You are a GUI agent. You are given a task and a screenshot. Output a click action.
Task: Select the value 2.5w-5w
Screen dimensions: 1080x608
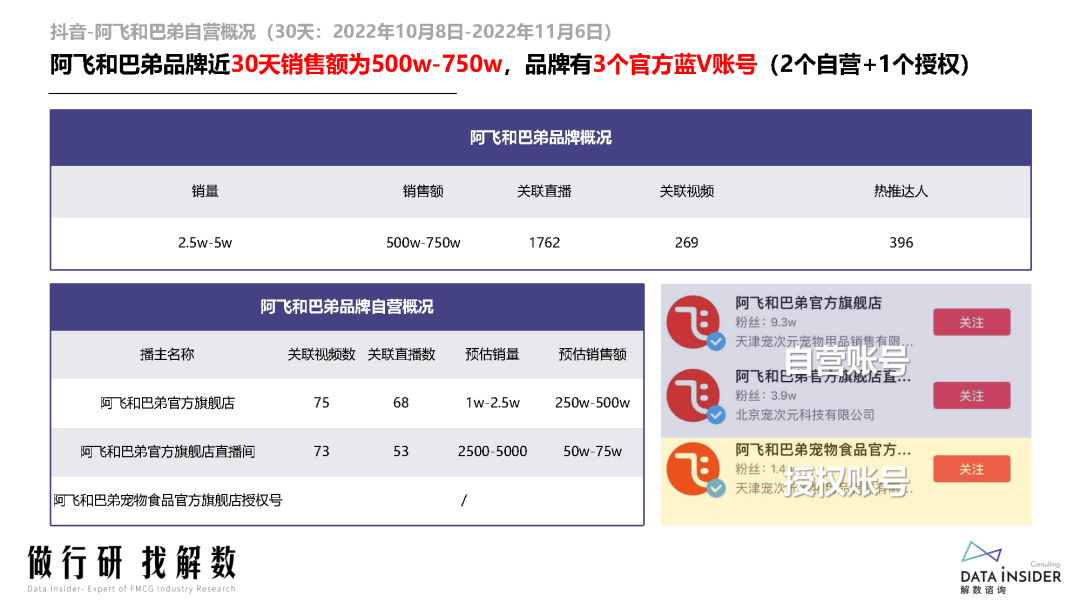[x=205, y=243]
